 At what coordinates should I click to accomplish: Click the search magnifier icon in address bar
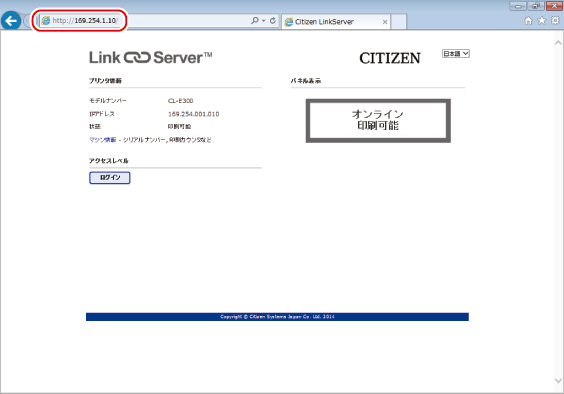click(x=255, y=21)
